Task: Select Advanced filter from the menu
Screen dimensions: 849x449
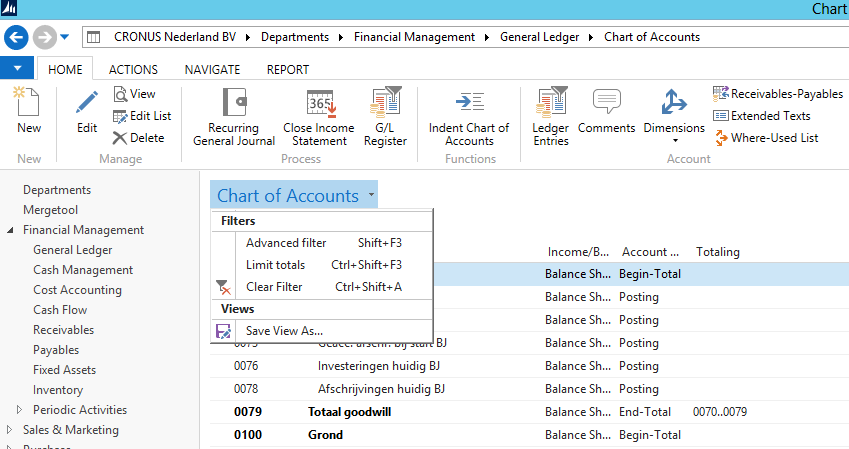Action: (286, 243)
